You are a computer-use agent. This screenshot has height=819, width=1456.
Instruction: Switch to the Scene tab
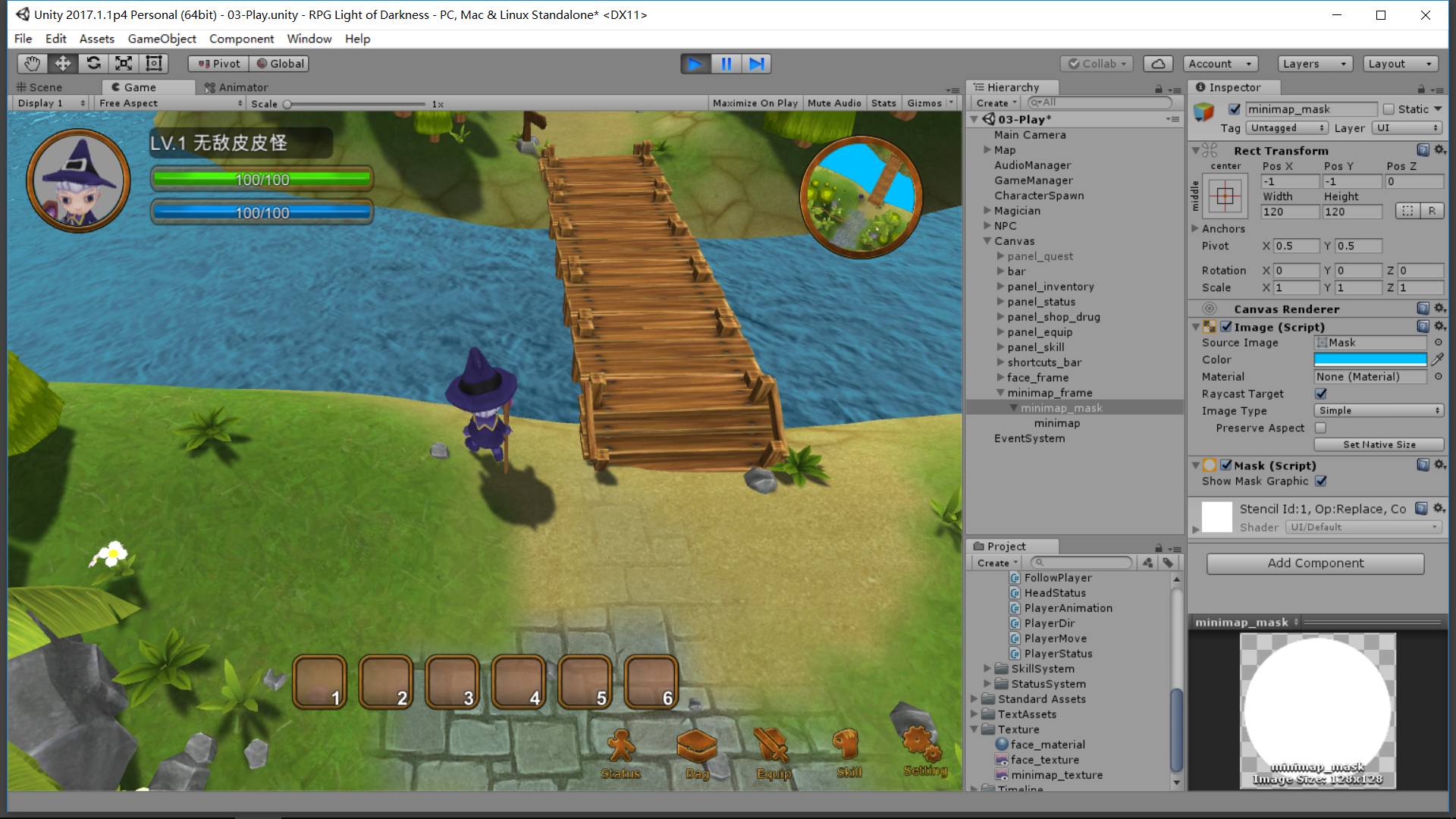point(39,87)
